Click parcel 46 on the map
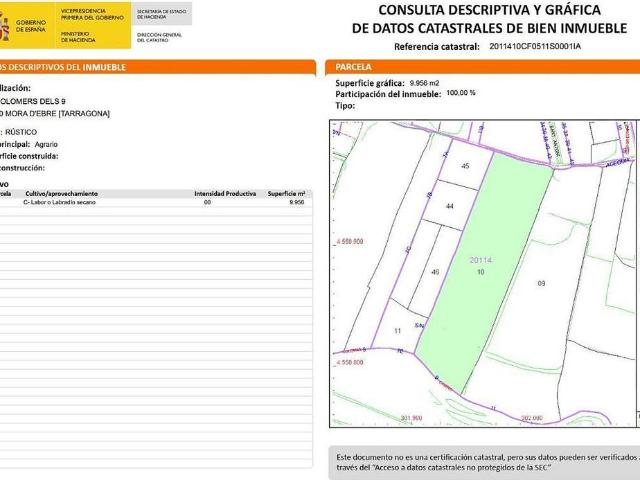 click(x=435, y=272)
